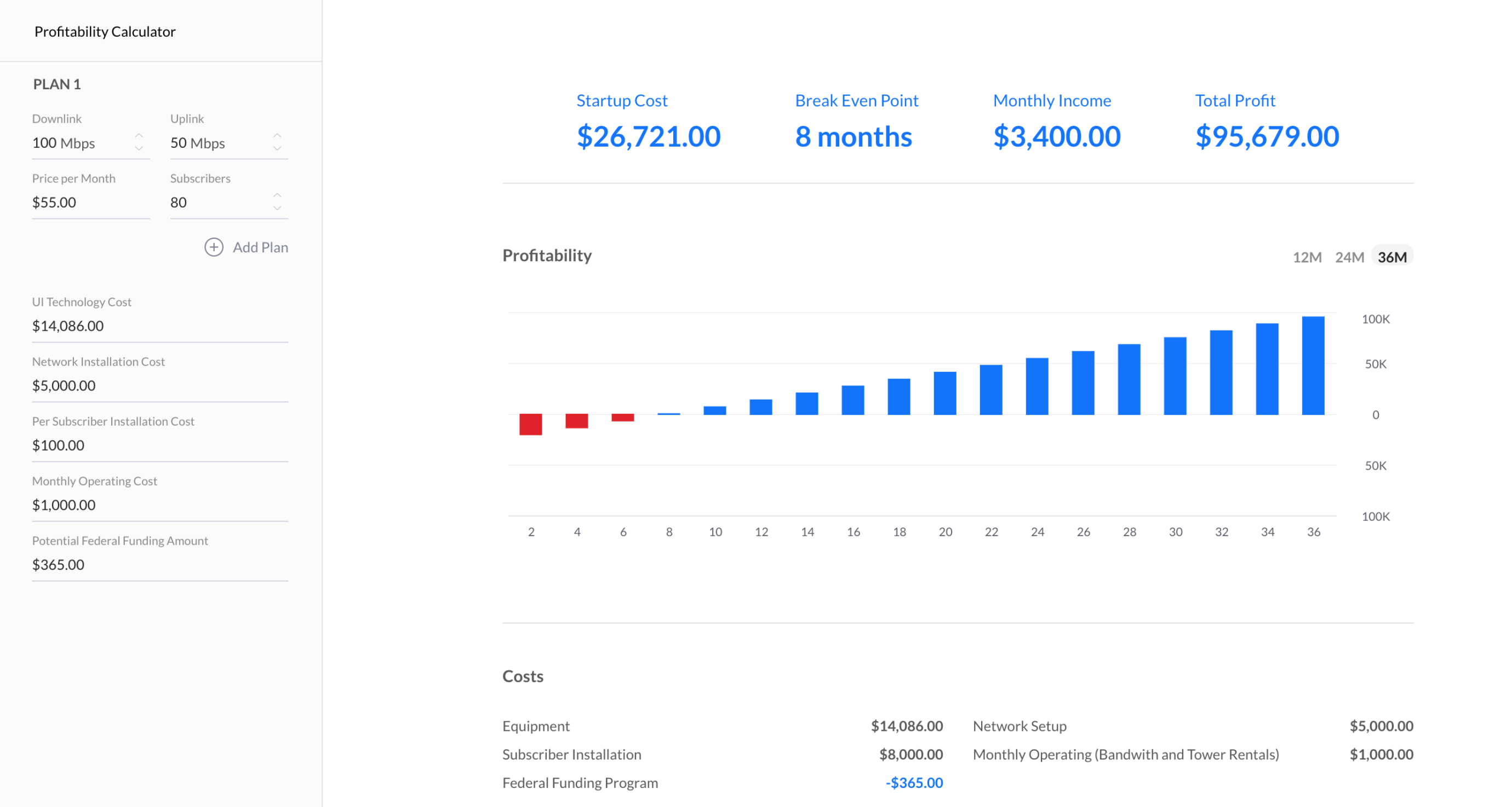The height and width of the screenshot is (807, 1512).
Task: Click the red month 2 loss bar
Action: [x=531, y=425]
